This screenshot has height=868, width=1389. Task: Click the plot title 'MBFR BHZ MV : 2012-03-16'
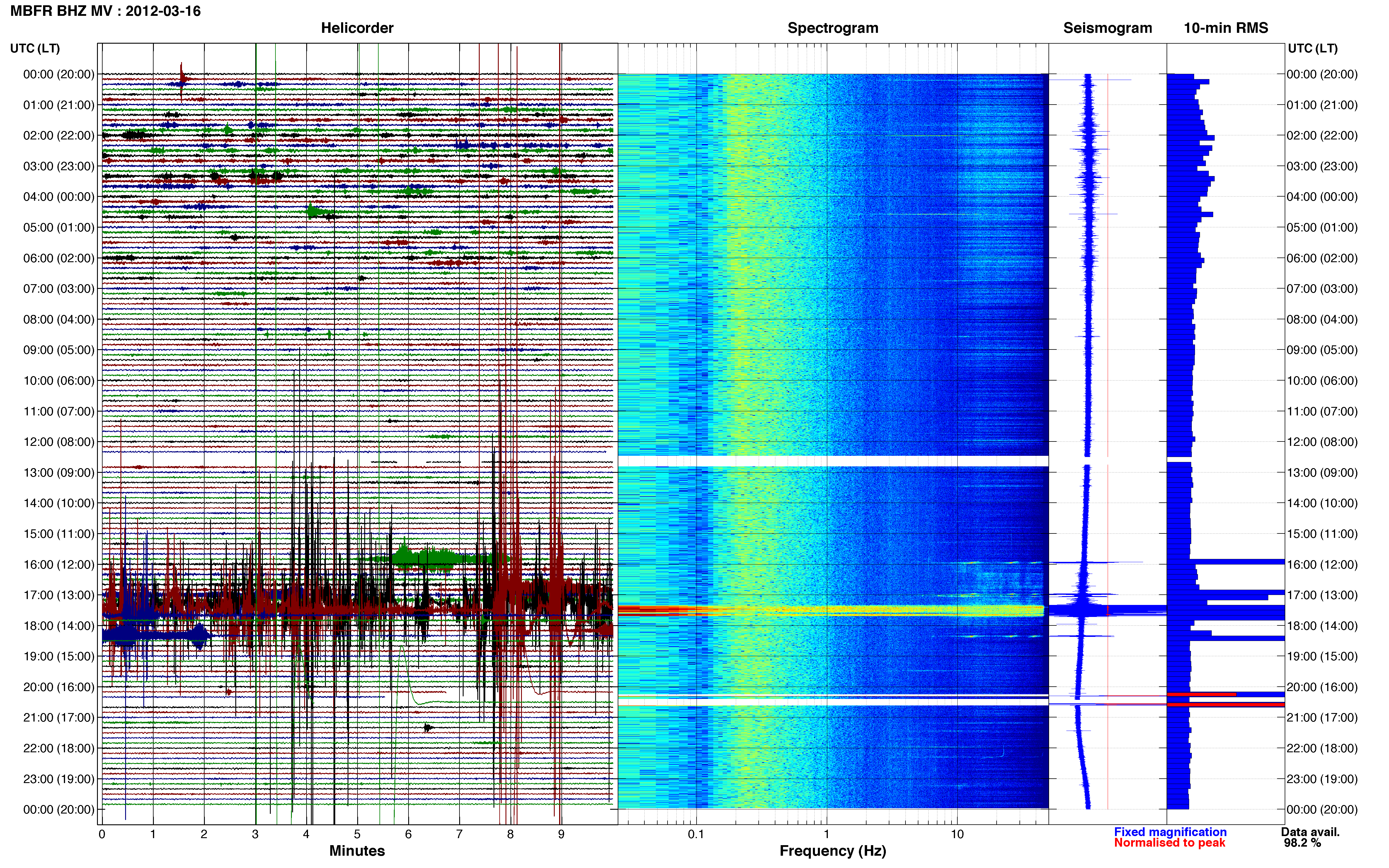coord(106,11)
